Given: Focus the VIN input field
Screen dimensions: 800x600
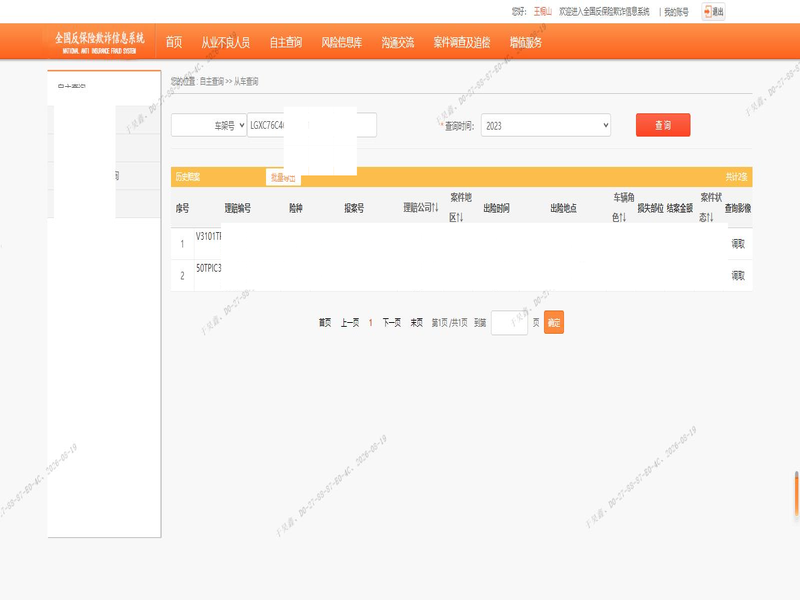Looking at the screenshot, I should point(312,125).
